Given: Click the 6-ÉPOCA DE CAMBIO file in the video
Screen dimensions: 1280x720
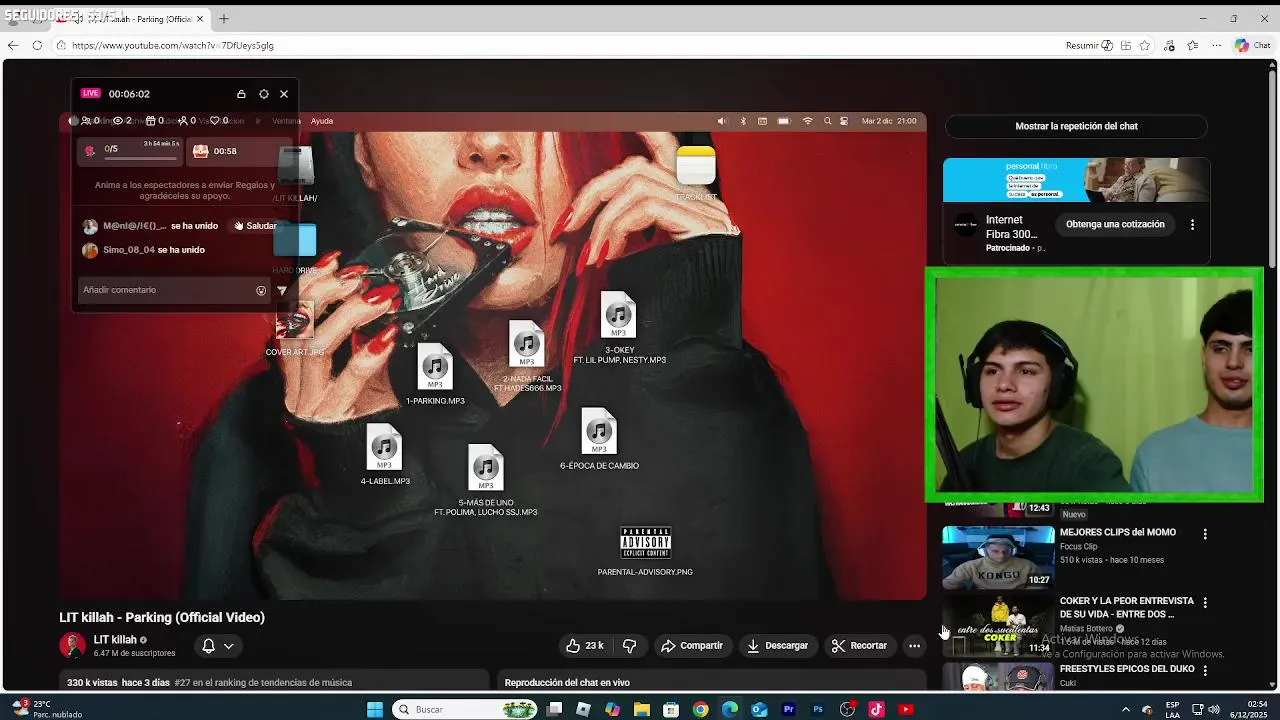Looking at the screenshot, I should (x=599, y=439).
